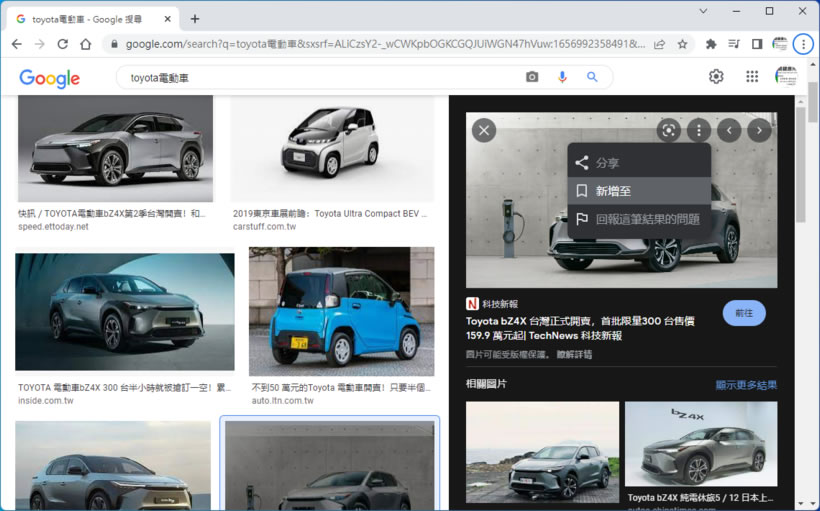Open the blue car auto.ltn.com.tw thumbnail
820x511 pixels.
[341, 312]
